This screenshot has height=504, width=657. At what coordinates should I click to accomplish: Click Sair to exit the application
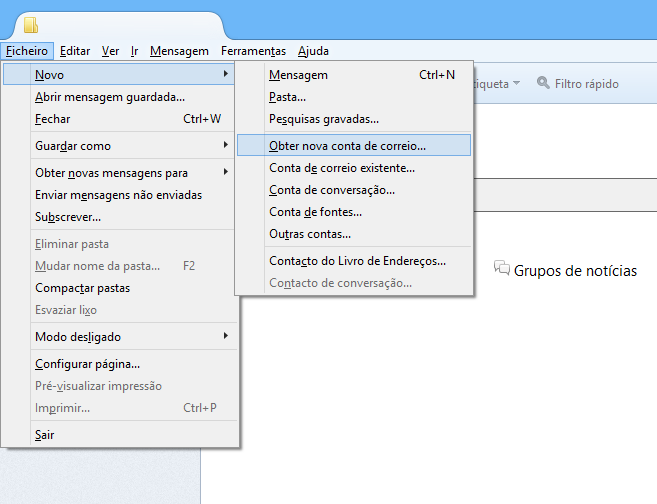[x=44, y=435]
